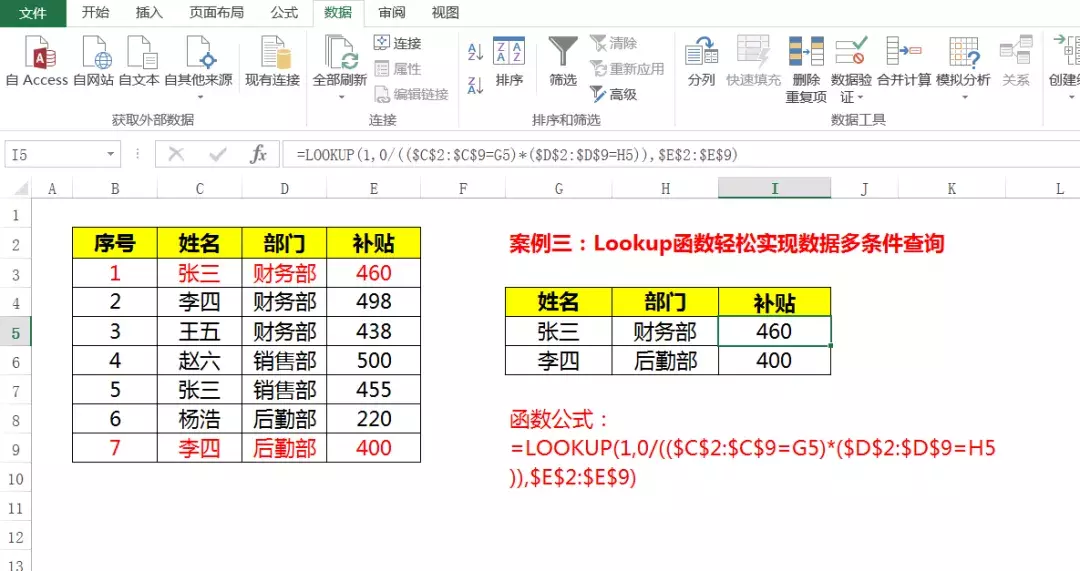Click 重新应用 reapply filter
The height and width of the screenshot is (571, 1080).
pyautogui.click(x=627, y=69)
